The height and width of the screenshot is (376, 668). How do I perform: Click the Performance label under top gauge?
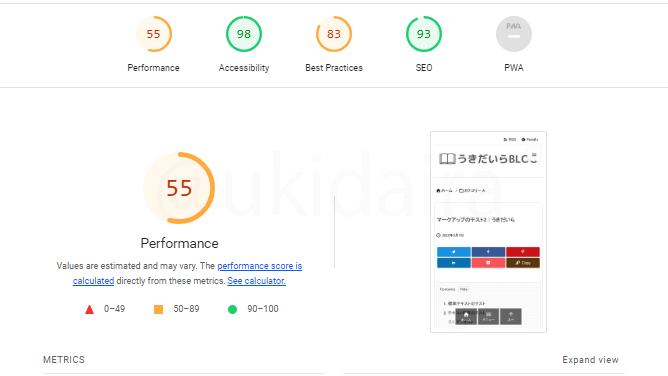(x=153, y=68)
